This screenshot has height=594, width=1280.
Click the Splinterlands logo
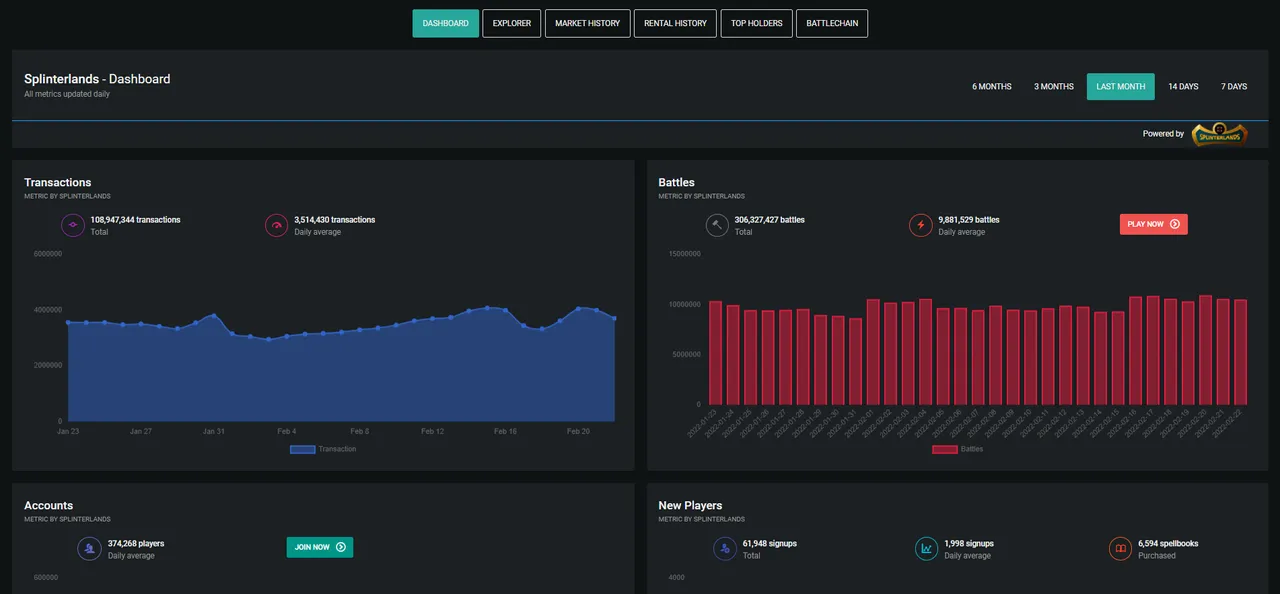point(1219,134)
